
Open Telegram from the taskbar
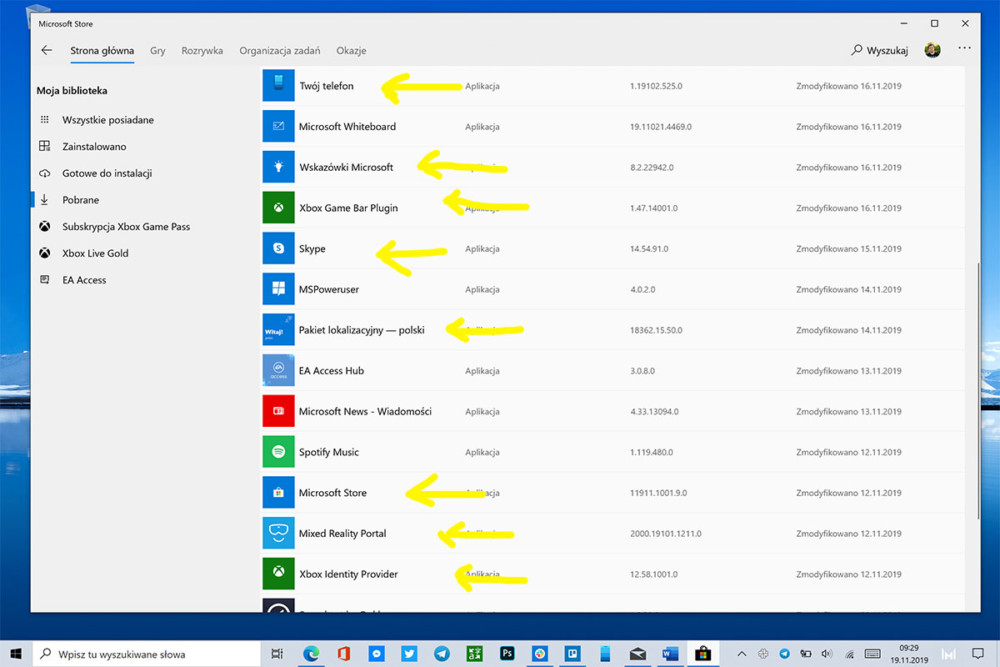[442, 654]
